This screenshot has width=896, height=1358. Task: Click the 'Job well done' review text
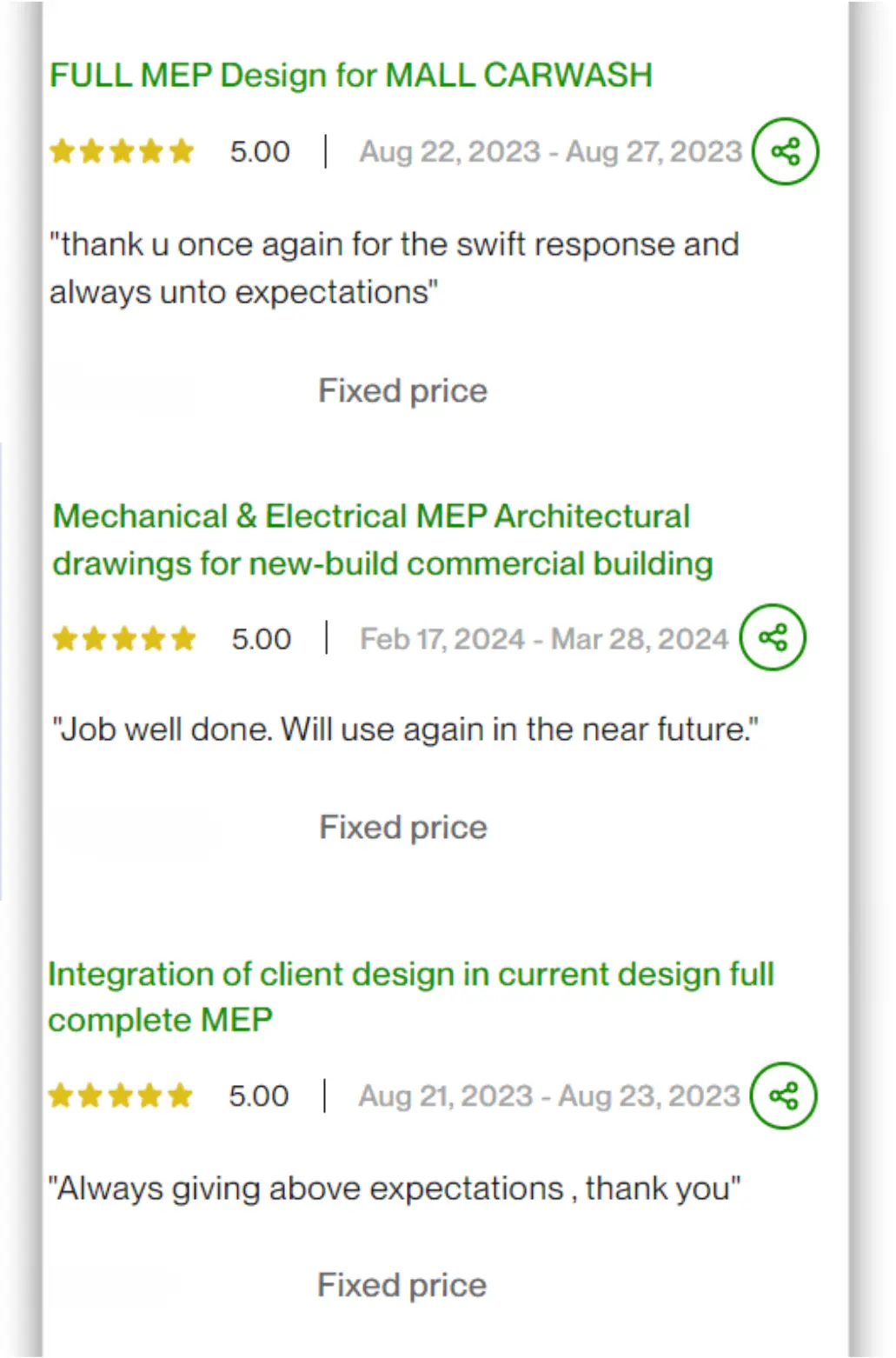[x=405, y=729]
